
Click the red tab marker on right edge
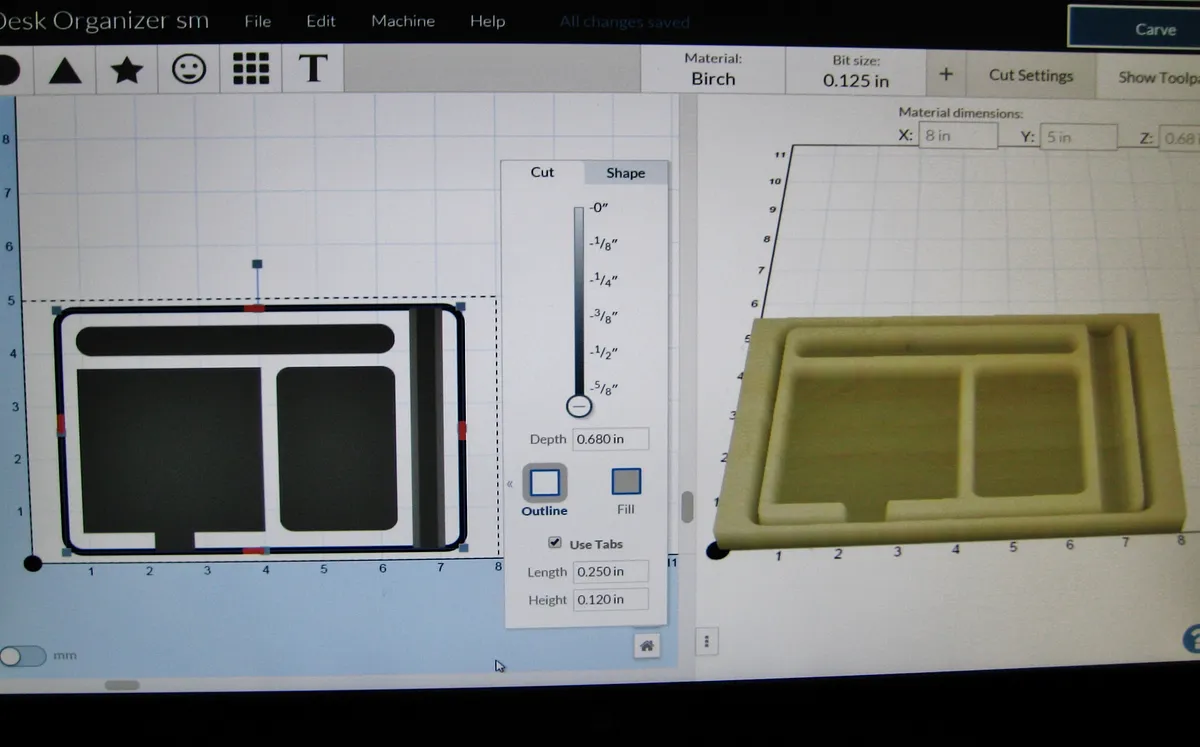tap(462, 430)
